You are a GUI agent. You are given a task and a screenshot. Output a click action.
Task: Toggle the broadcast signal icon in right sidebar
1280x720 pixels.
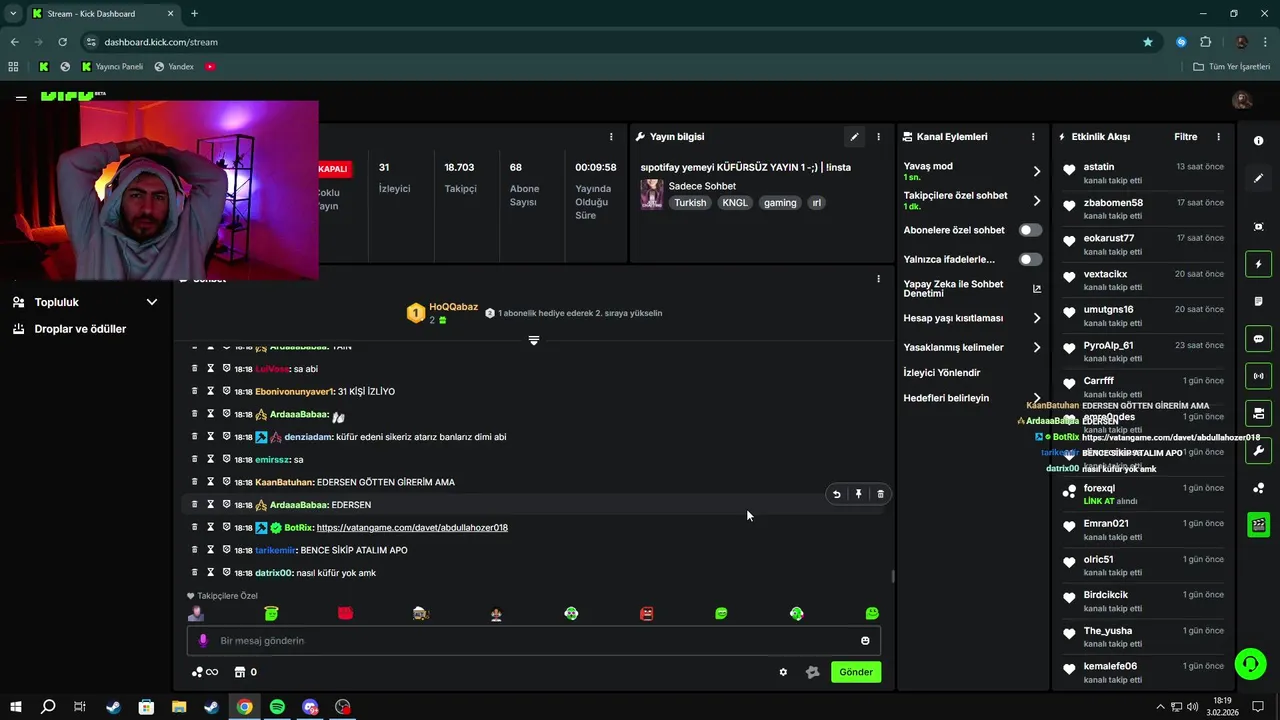pos(1258,376)
